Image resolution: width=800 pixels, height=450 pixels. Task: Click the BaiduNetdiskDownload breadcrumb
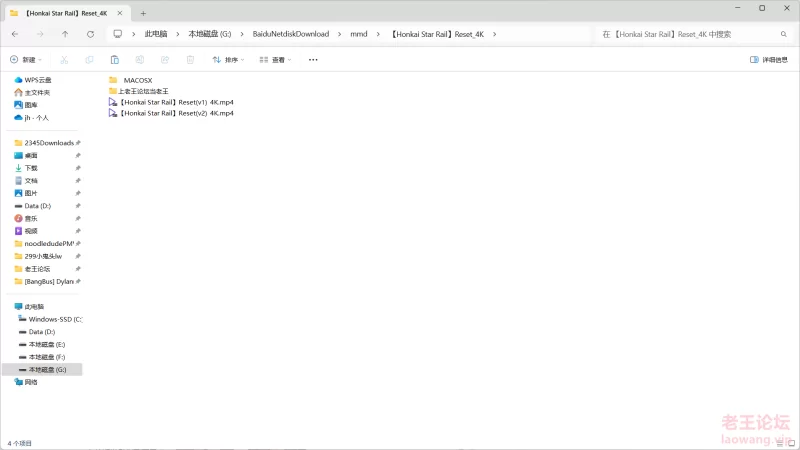click(x=291, y=34)
